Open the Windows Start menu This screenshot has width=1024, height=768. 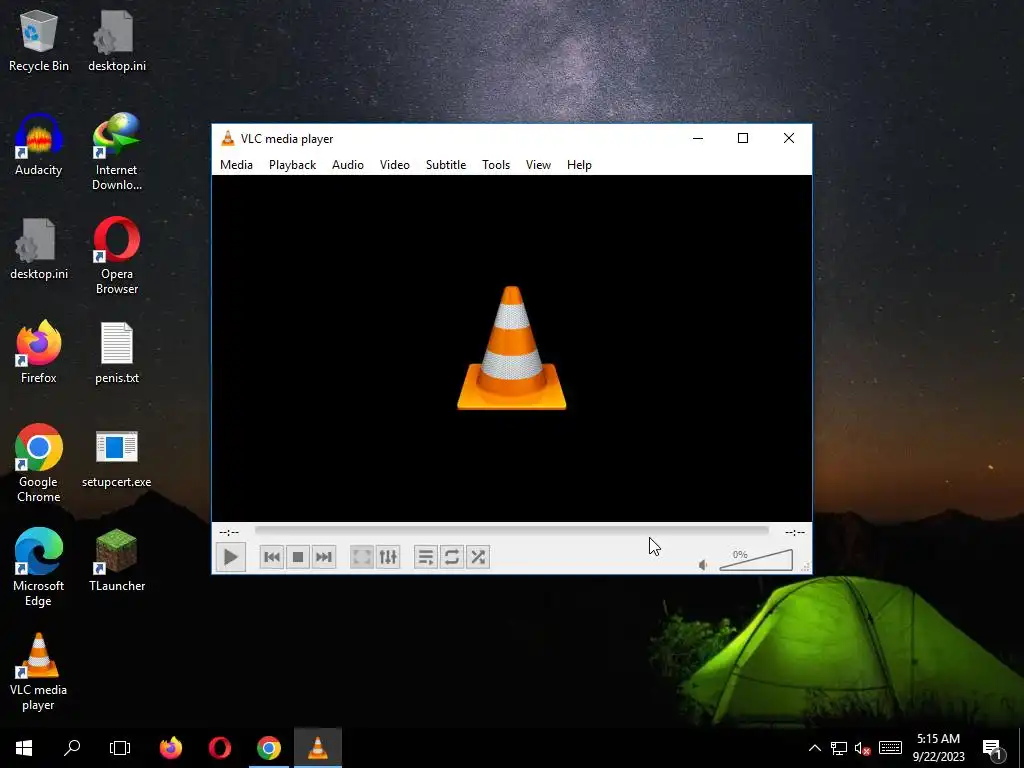(x=24, y=748)
